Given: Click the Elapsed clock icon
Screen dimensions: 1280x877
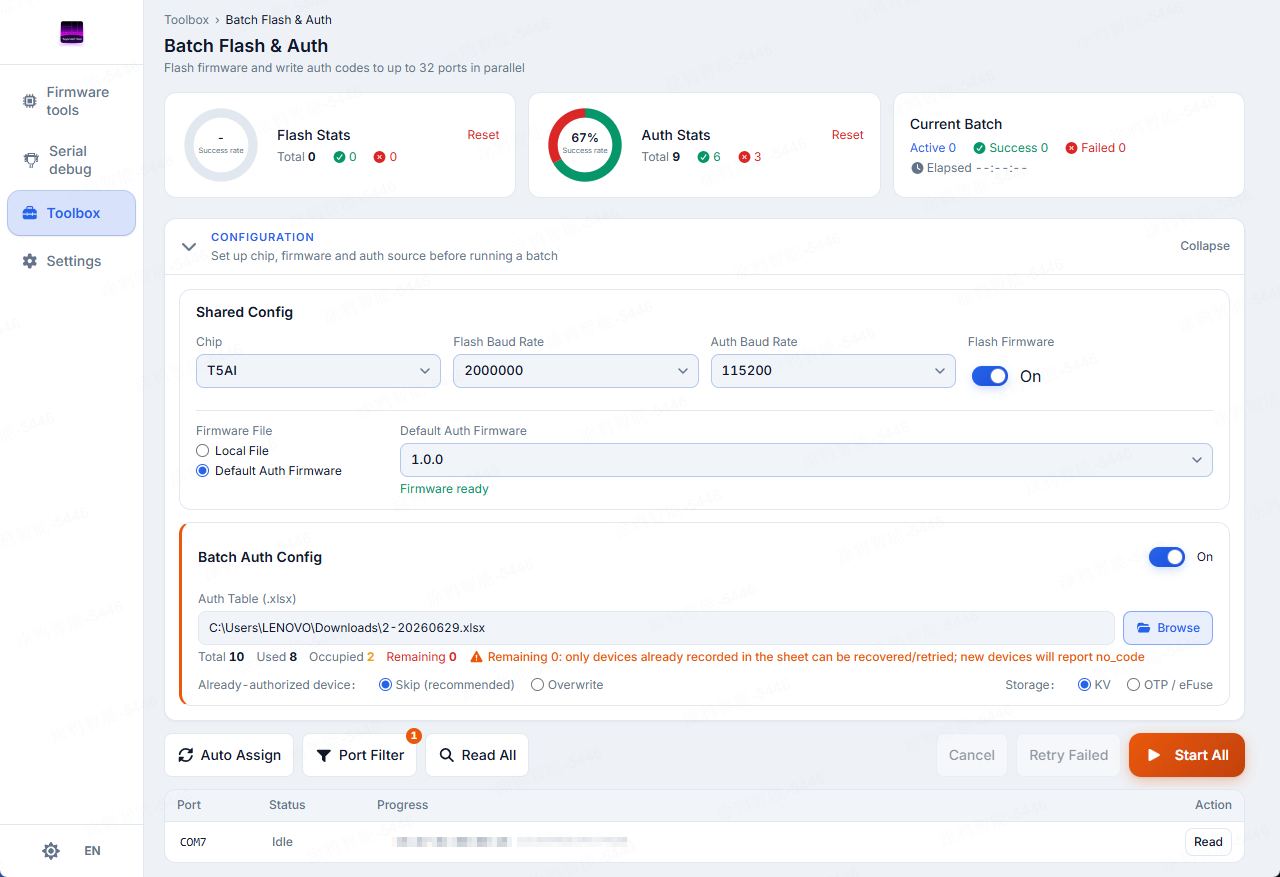Looking at the screenshot, I should coord(917,168).
